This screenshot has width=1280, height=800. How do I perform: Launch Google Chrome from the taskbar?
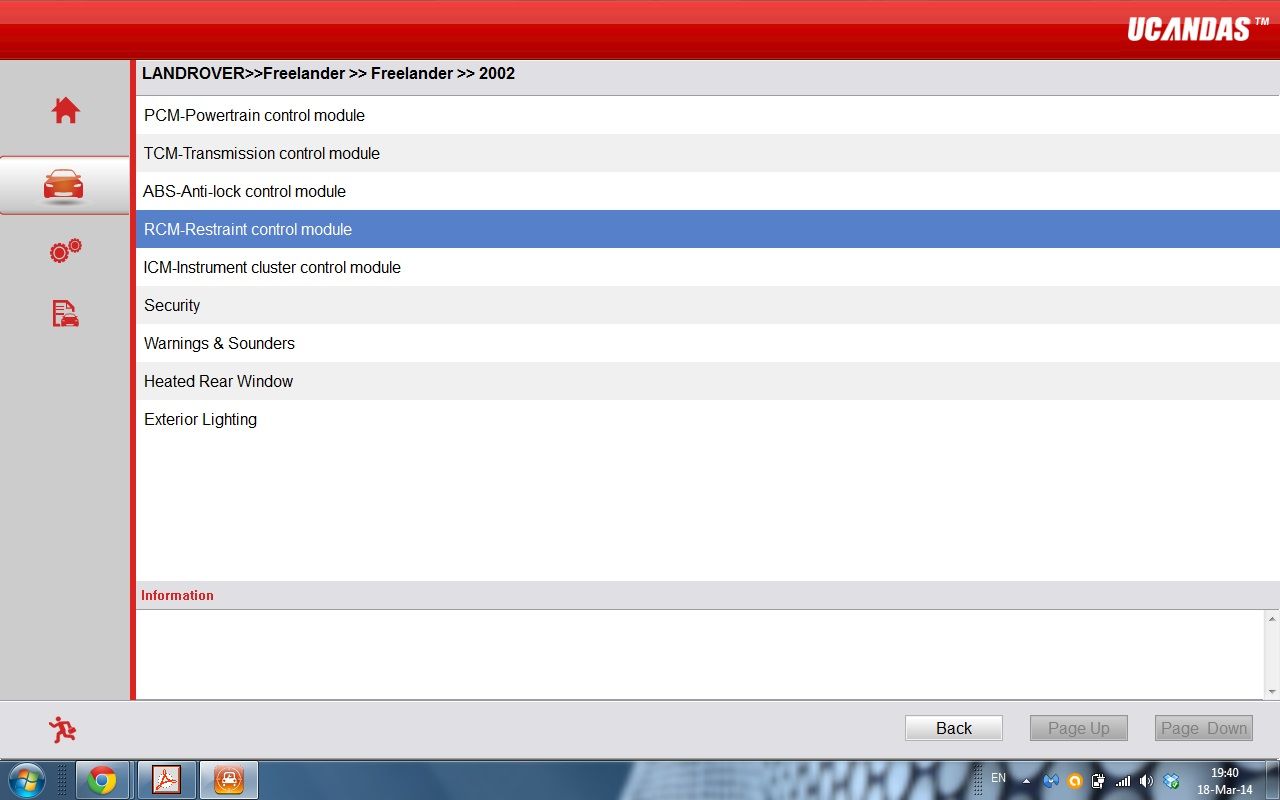(x=102, y=780)
